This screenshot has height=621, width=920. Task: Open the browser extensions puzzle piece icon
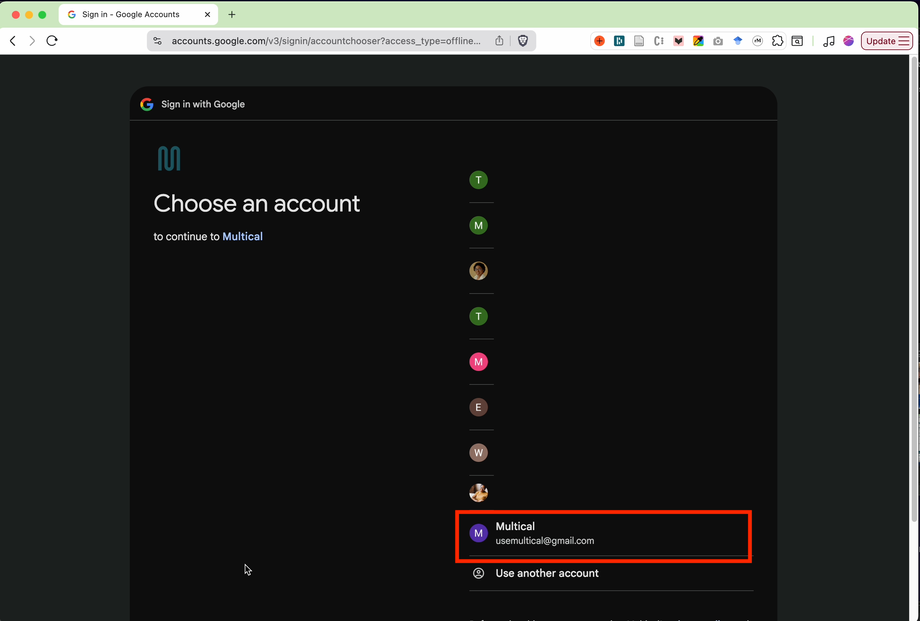click(x=777, y=40)
